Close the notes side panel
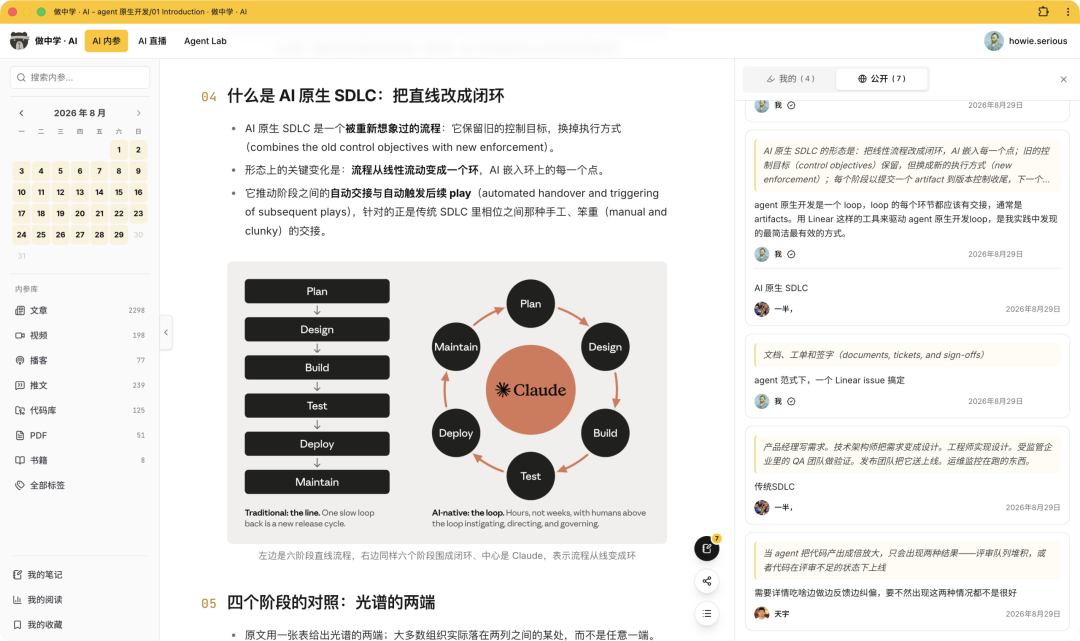Image resolution: width=1080 pixels, height=641 pixels. pos(1063,79)
